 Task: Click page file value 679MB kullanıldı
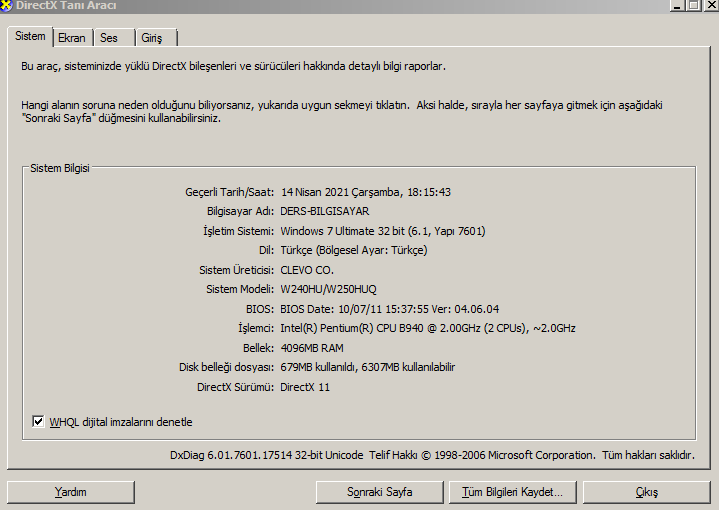click(367, 367)
